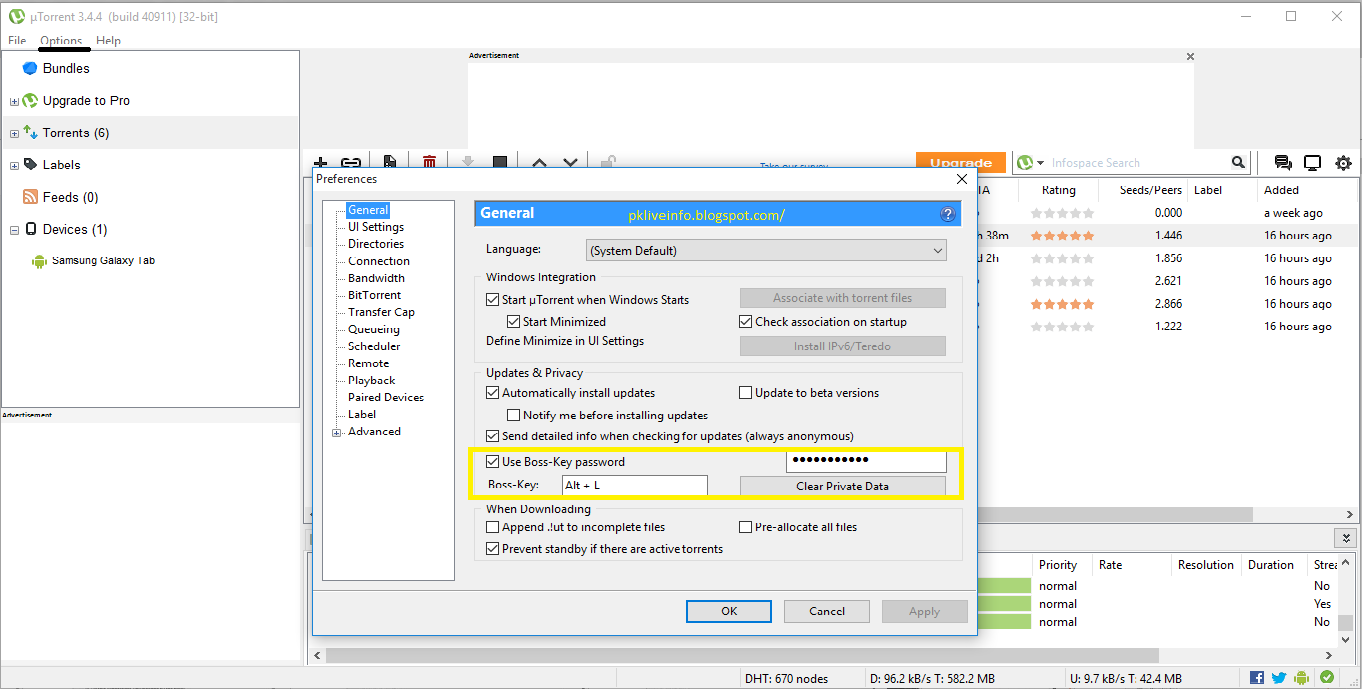
Task: Click the Move Up Queue arrow icon
Action: coord(539,163)
